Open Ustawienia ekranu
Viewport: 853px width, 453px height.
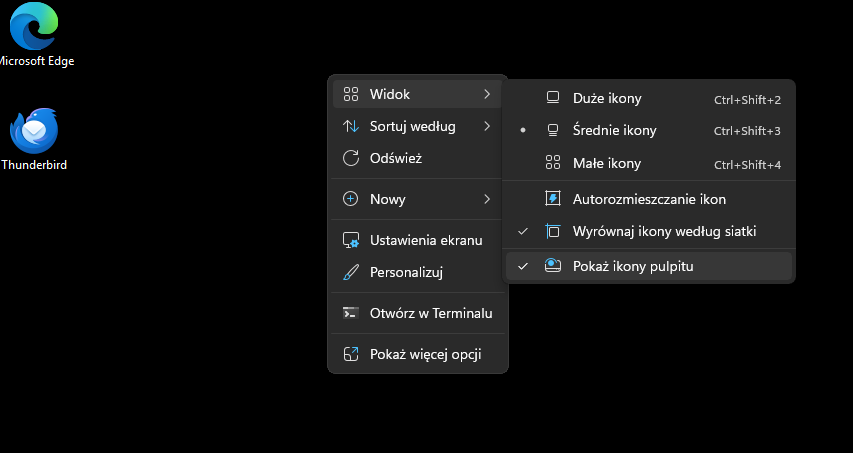click(425, 240)
